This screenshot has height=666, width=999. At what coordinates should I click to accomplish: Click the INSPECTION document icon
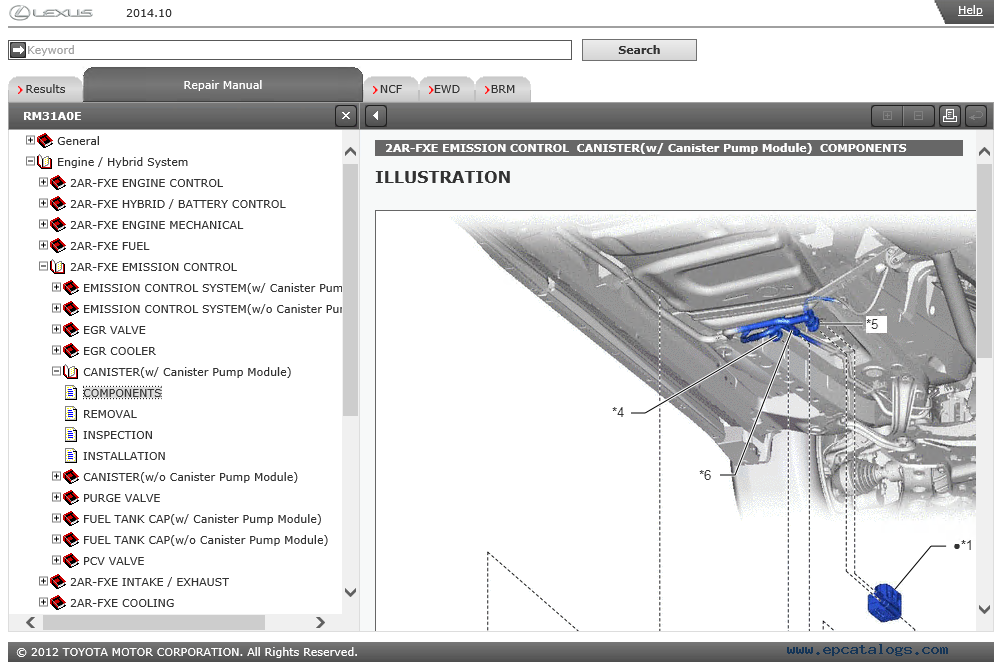(x=71, y=435)
